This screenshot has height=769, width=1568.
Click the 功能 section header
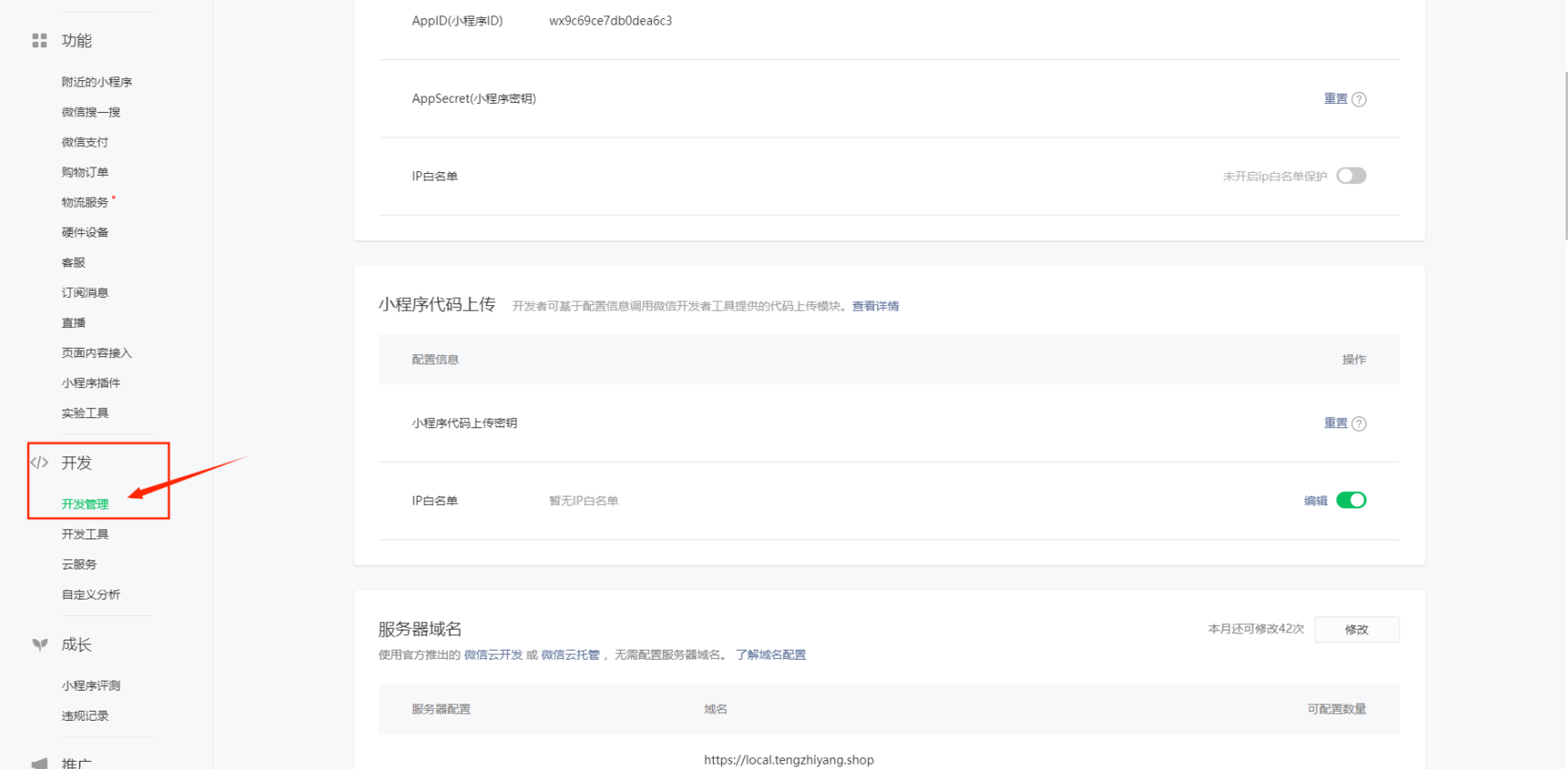pyautogui.click(x=77, y=40)
